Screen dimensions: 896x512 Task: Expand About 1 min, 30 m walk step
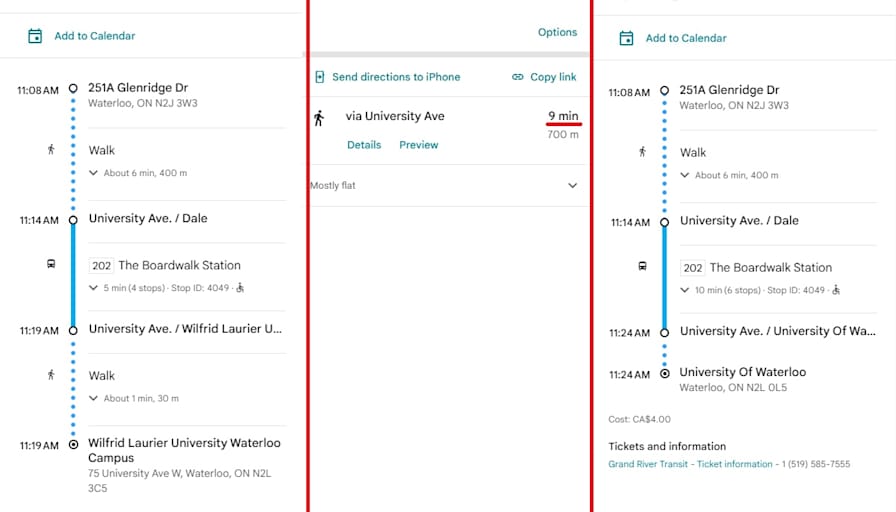tap(93, 398)
